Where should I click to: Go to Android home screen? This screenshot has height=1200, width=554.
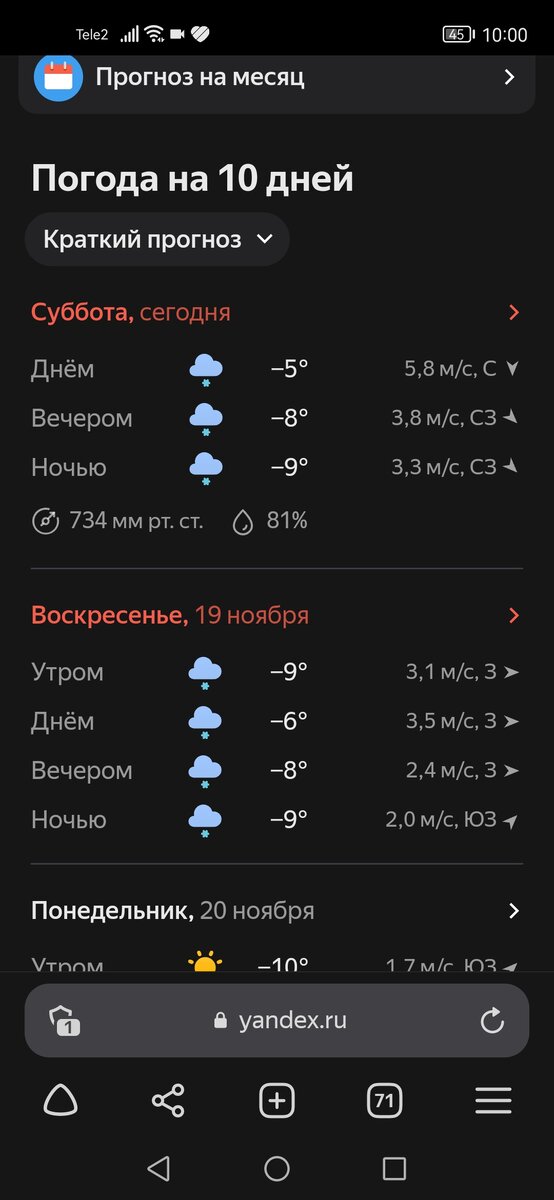[277, 1168]
